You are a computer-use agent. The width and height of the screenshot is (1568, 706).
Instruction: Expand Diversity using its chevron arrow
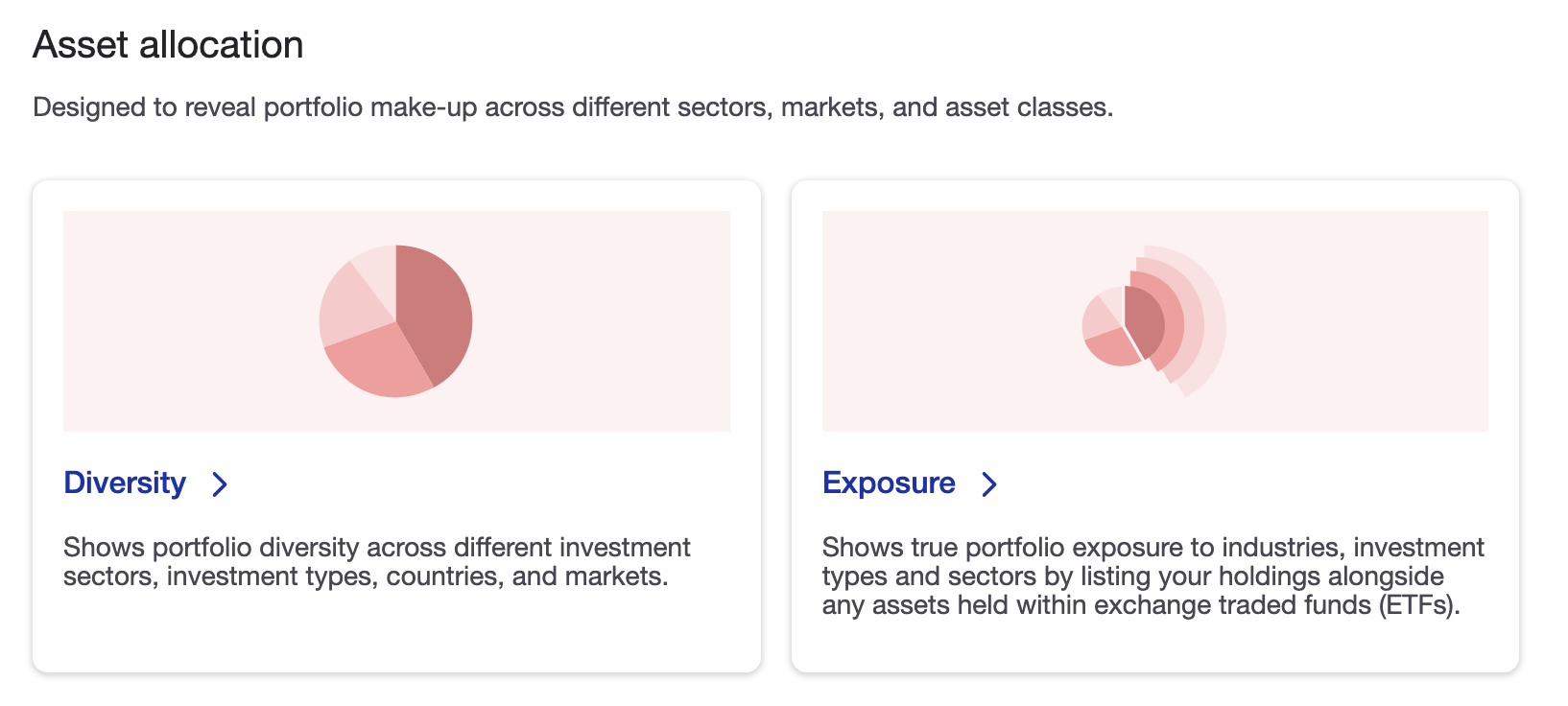pyautogui.click(x=219, y=484)
